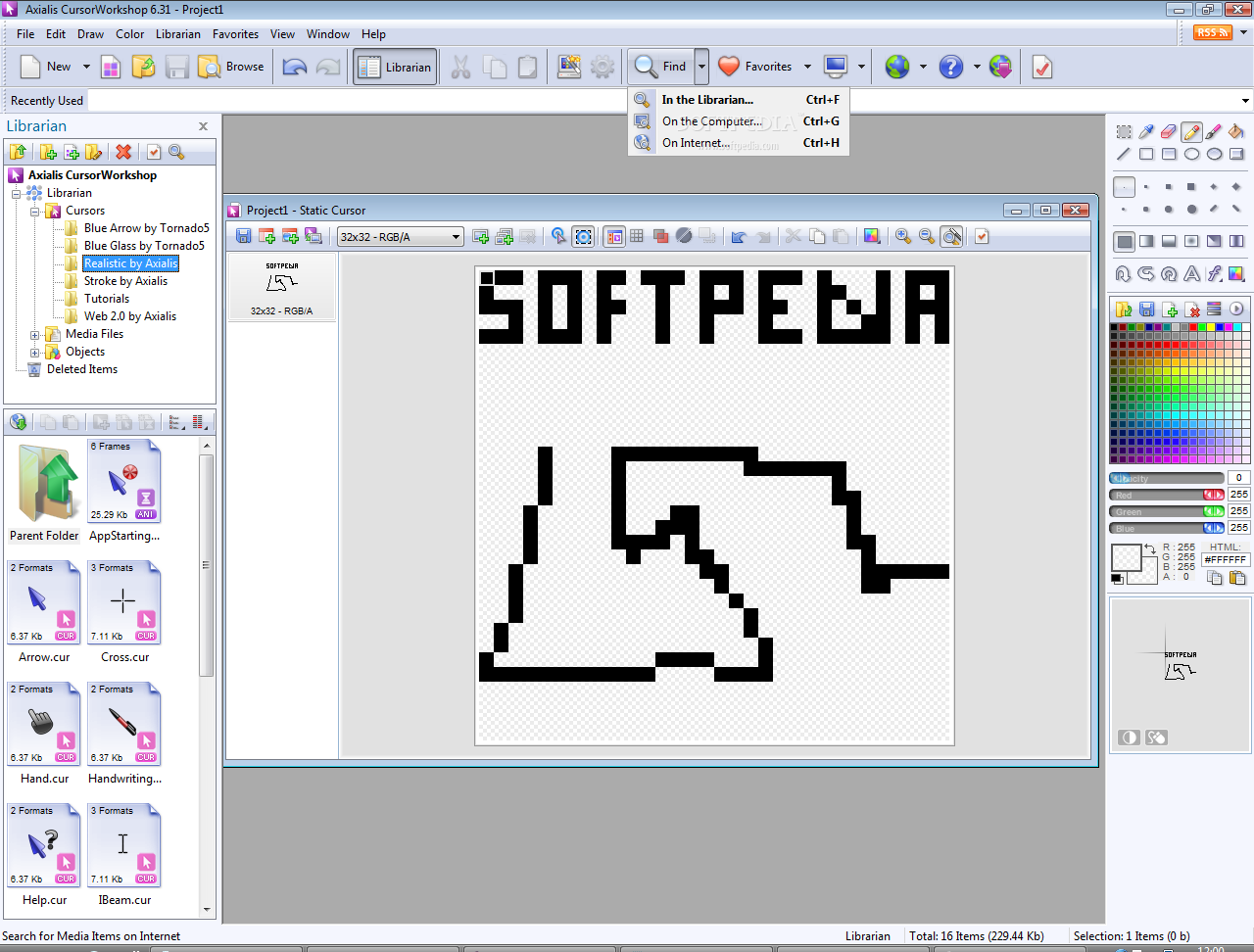Zoom in using the magnifier plus icon
Viewport: 1254px width, 952px height.
tap(903, 236)
